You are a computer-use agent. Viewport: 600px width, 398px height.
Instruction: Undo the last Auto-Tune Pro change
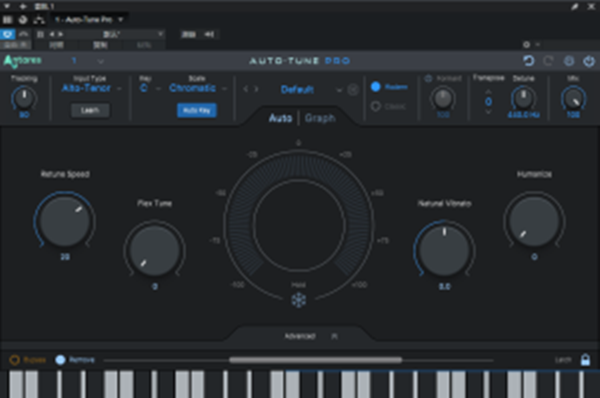tap(528, 60)
